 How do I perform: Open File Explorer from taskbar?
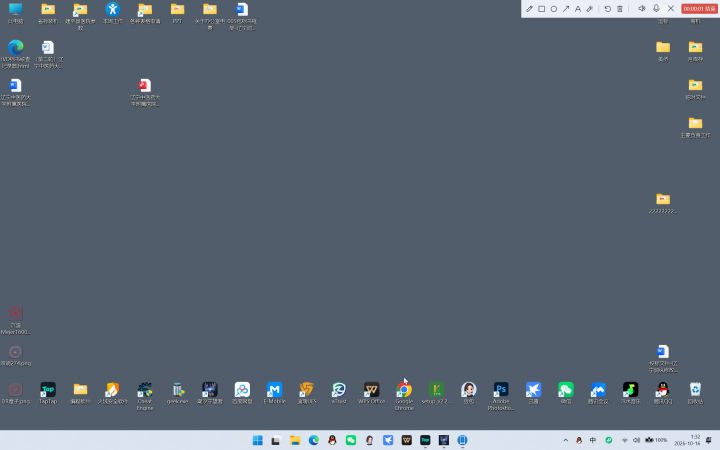click(x=295, y=440)
